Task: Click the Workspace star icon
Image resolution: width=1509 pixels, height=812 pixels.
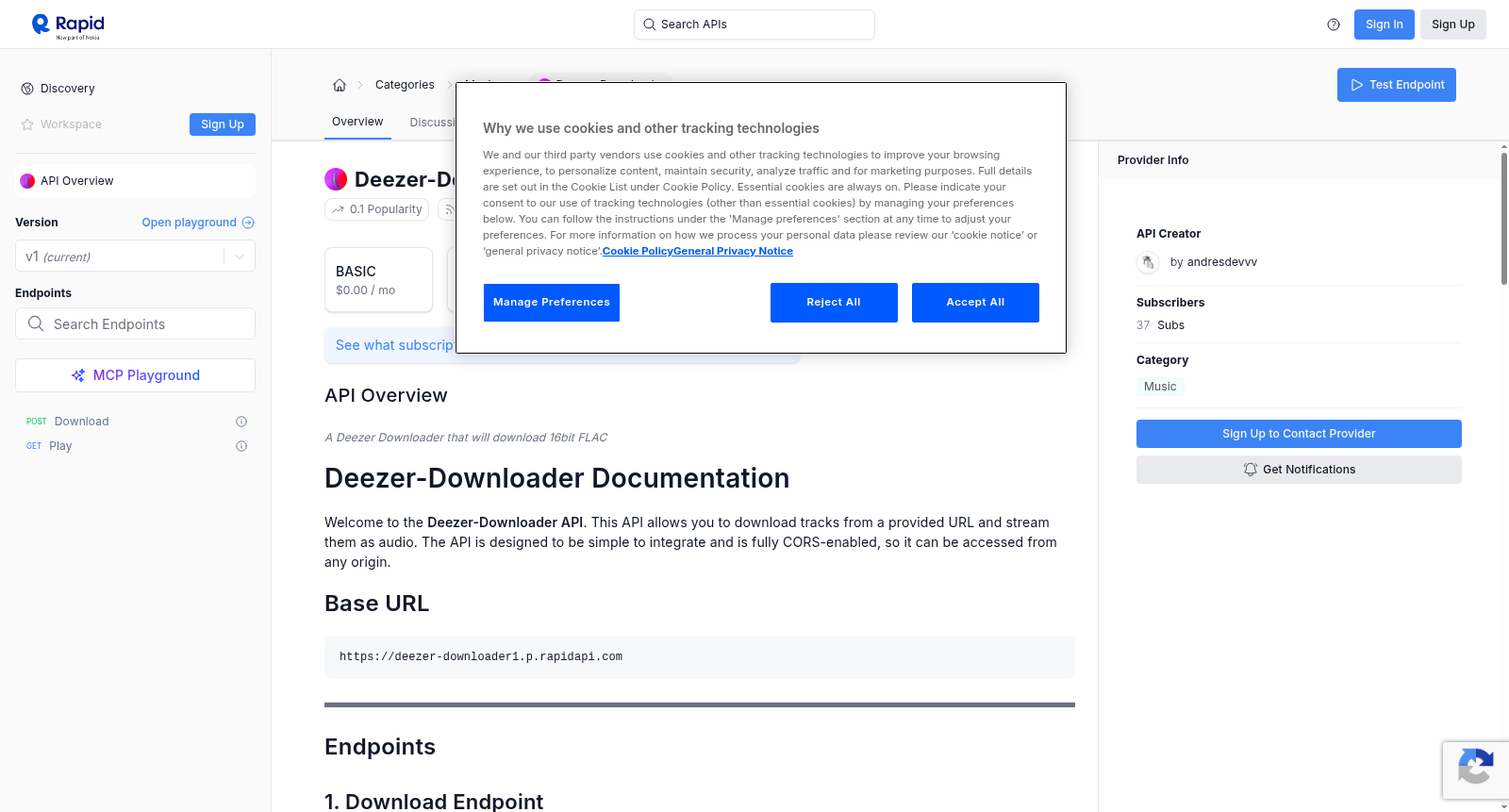Action: [x=27, y=124]
